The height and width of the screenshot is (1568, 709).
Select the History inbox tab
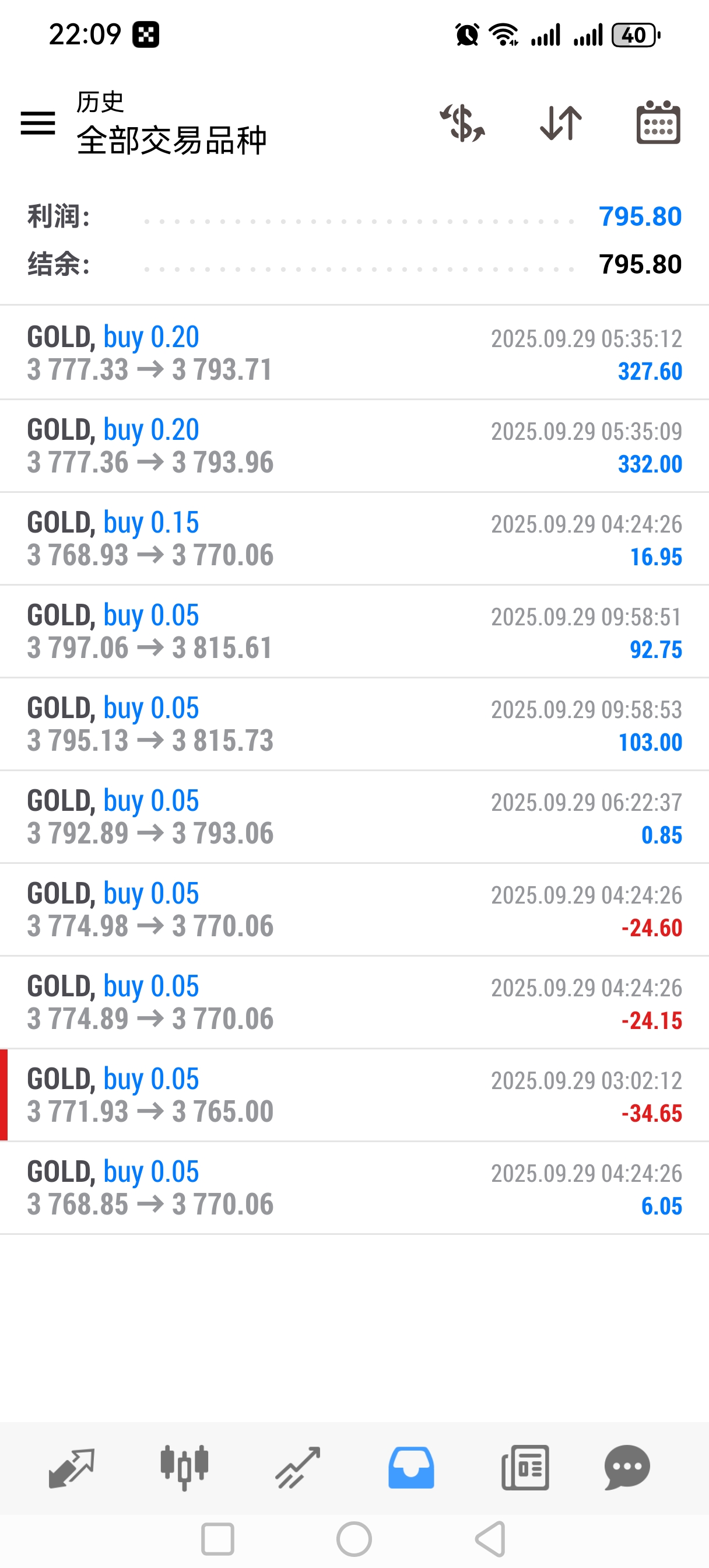(412, 1468)
